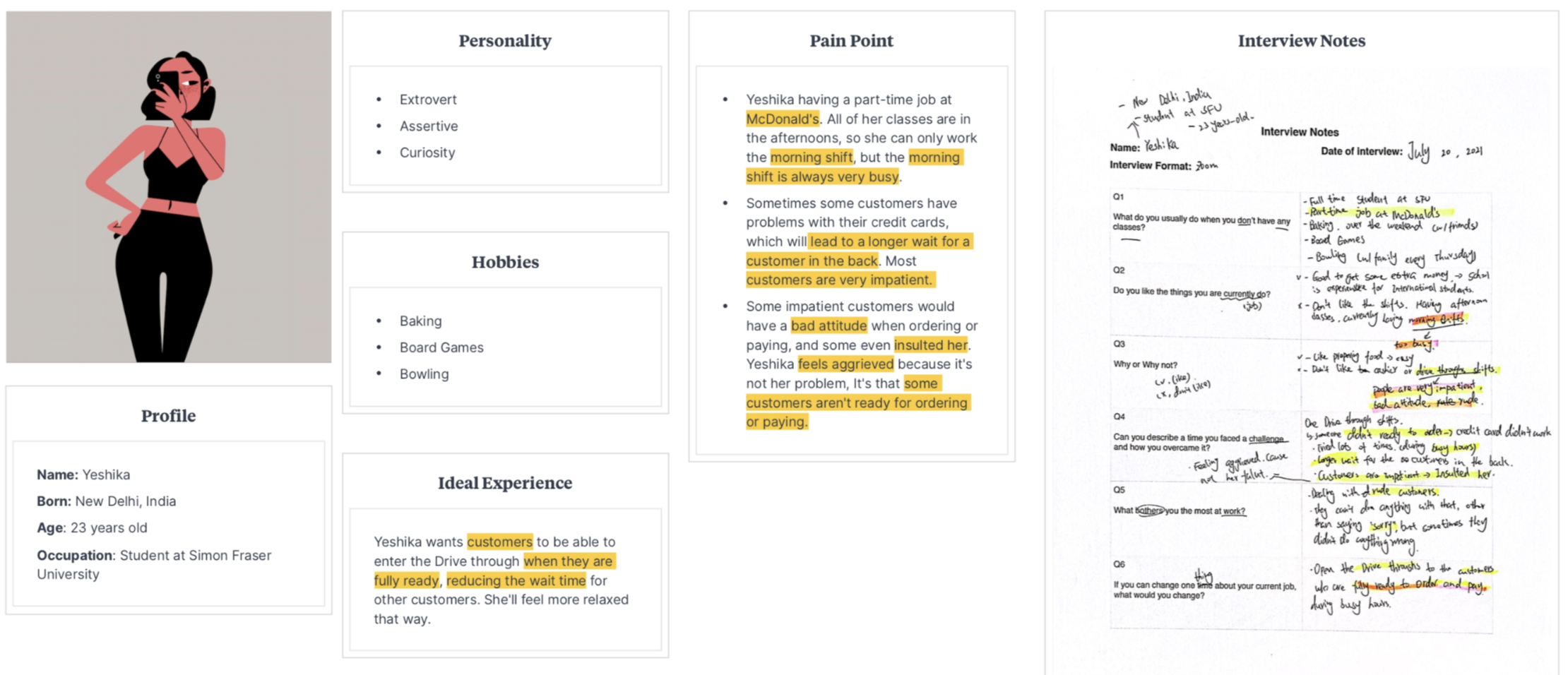Select the Bowling hobby item
The width and height of the screenshot is (1568, 675).
[424, 374]
